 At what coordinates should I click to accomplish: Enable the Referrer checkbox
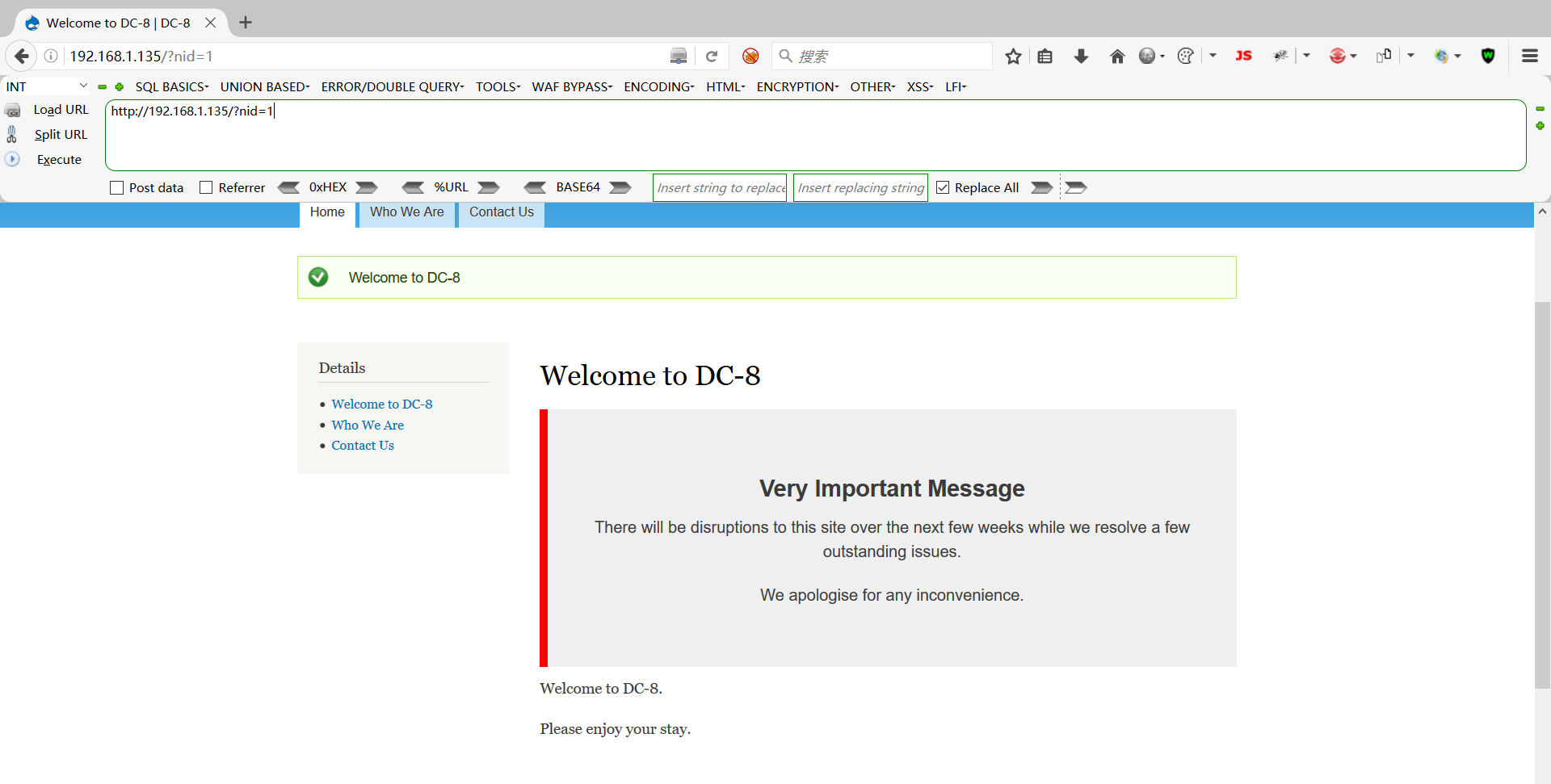click(x=206, y=187)
